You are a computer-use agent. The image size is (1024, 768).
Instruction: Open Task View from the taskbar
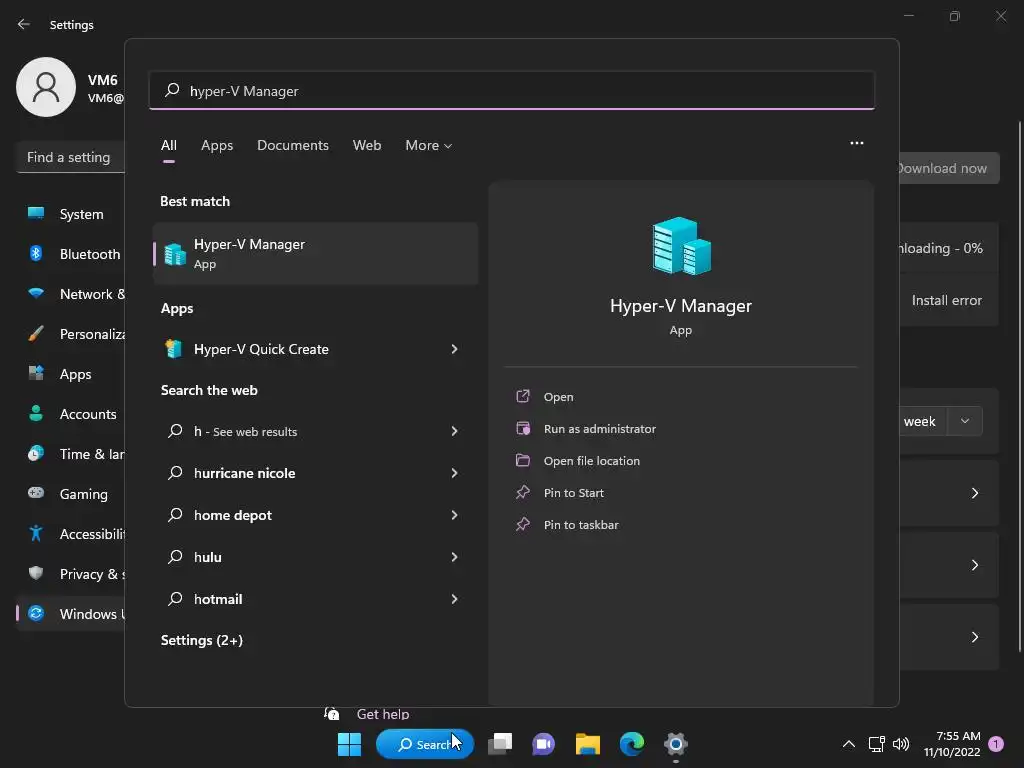(x=500, y=744)
